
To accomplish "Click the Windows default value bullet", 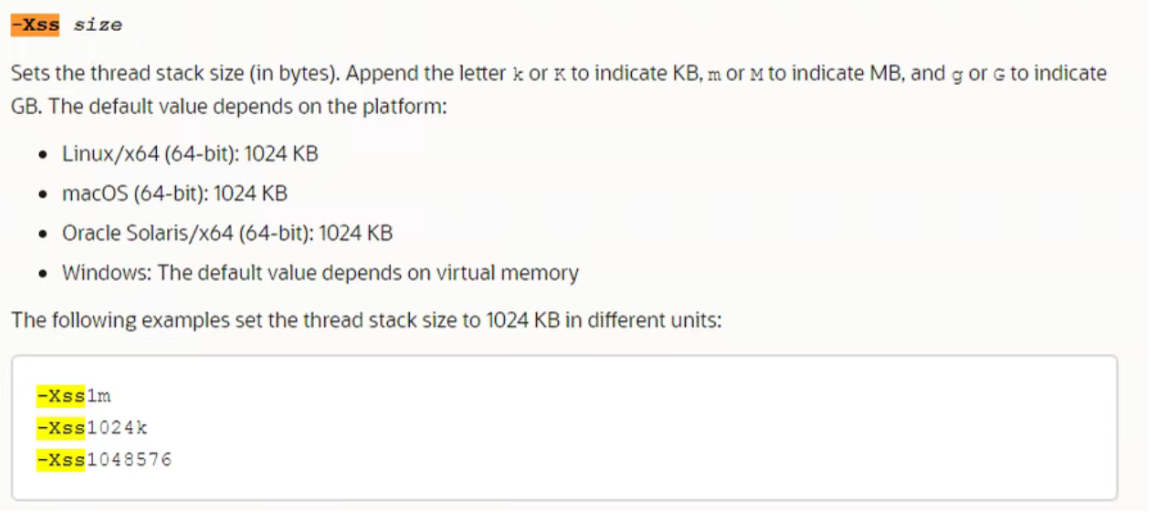I will 321,273.
